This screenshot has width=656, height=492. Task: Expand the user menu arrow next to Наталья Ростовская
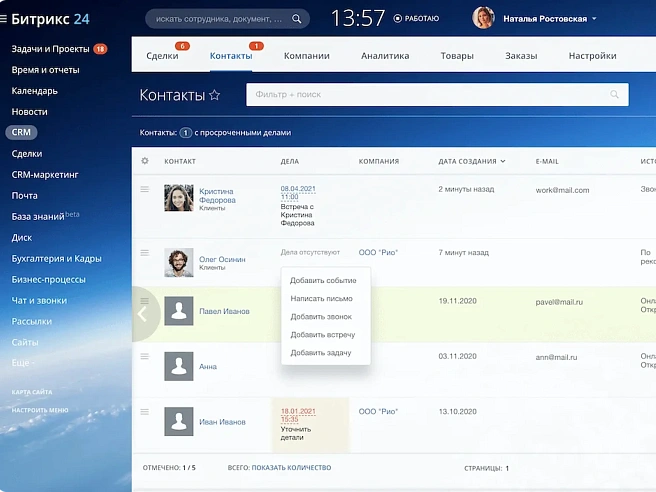[594, 19]
